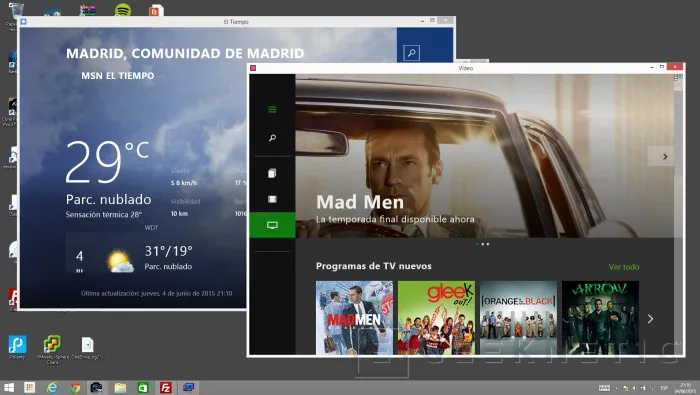Image resolution: width=700 pixels, height=395 pixels.
Task: Click the 31°/19° forecast temperatures
Action: click(168, 251)
